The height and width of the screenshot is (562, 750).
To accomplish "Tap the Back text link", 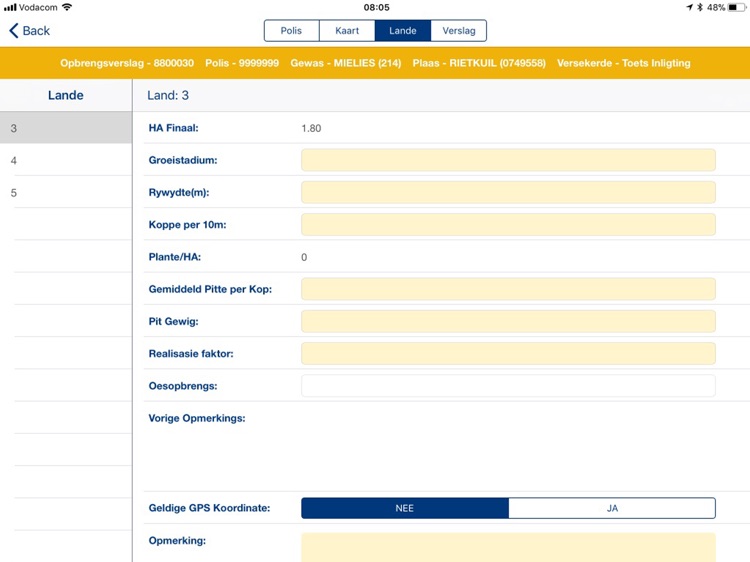I will 36,31.
